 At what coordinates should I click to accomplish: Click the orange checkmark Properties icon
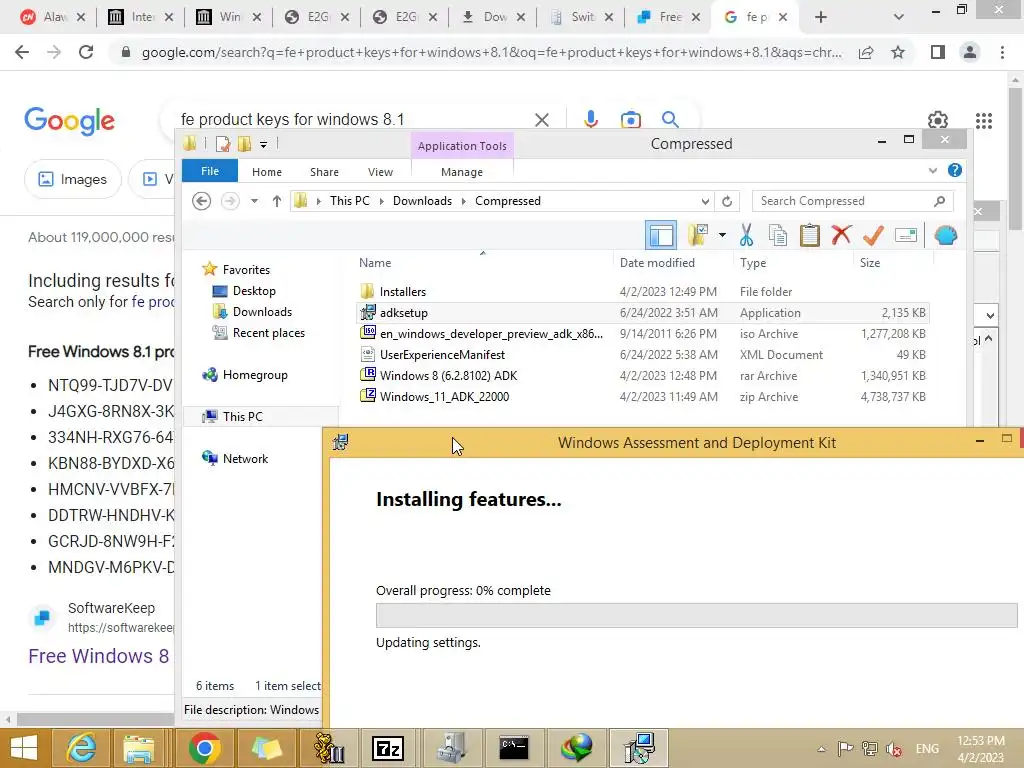pos(873,234)
